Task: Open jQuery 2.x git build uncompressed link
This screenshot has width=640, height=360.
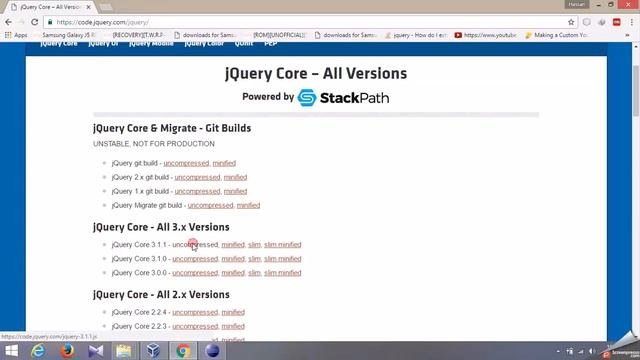Action: click(x=197, y=177)
